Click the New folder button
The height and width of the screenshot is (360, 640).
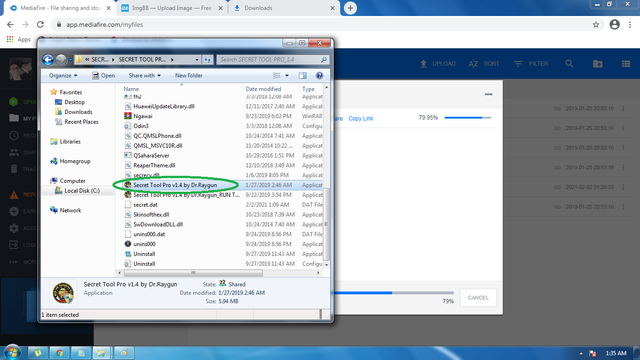point(189,76)
